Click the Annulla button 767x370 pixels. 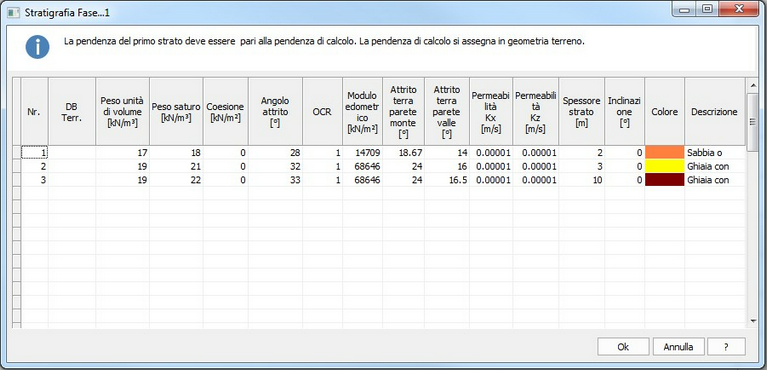(x=678, y=347)
